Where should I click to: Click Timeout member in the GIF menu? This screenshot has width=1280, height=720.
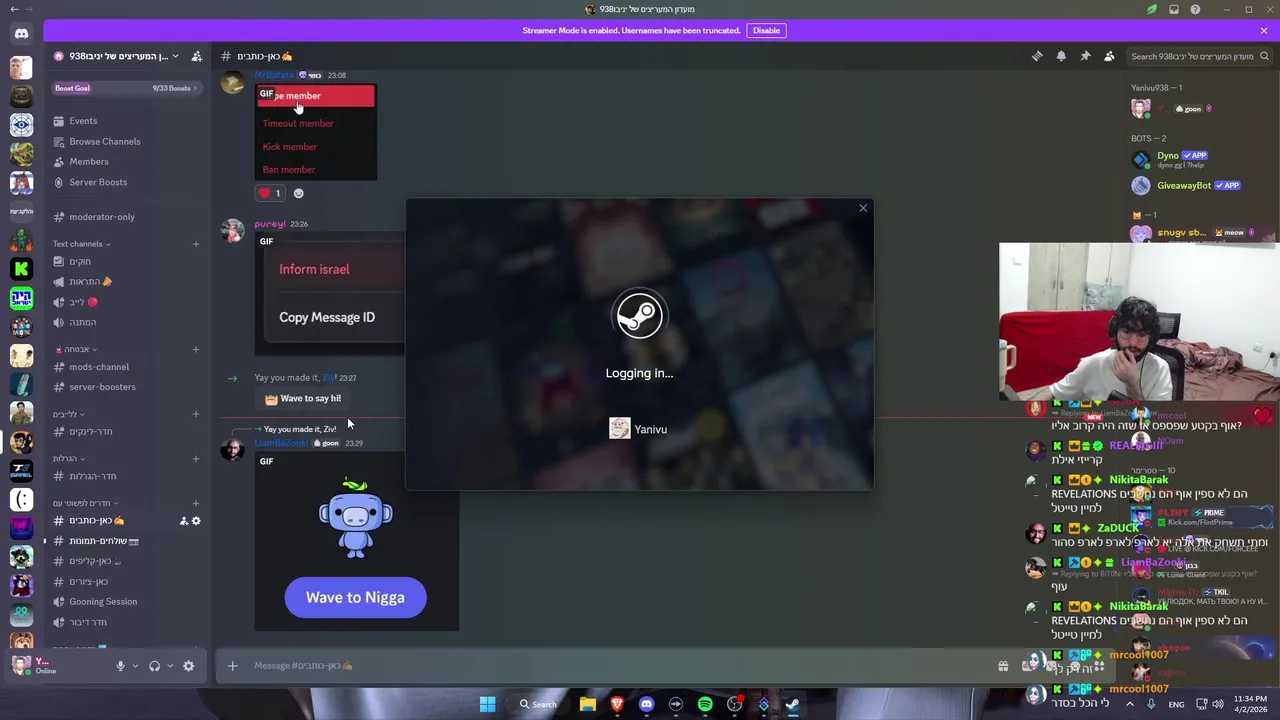coord(298,123)
